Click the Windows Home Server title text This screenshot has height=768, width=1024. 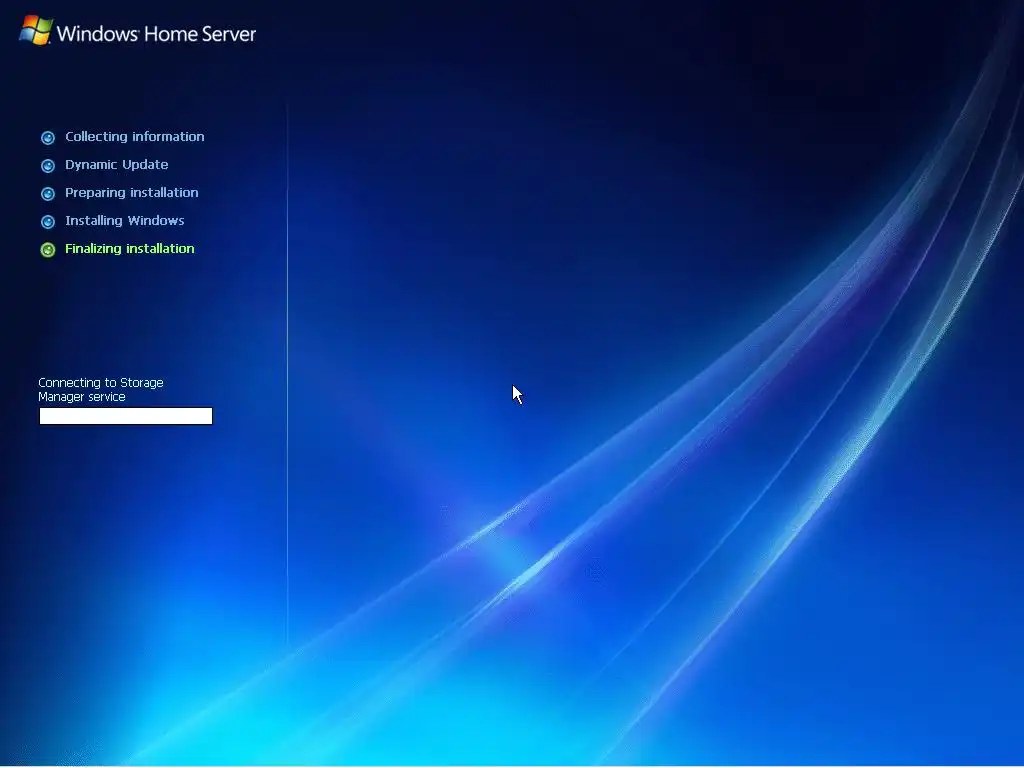[x=157, y=34]
